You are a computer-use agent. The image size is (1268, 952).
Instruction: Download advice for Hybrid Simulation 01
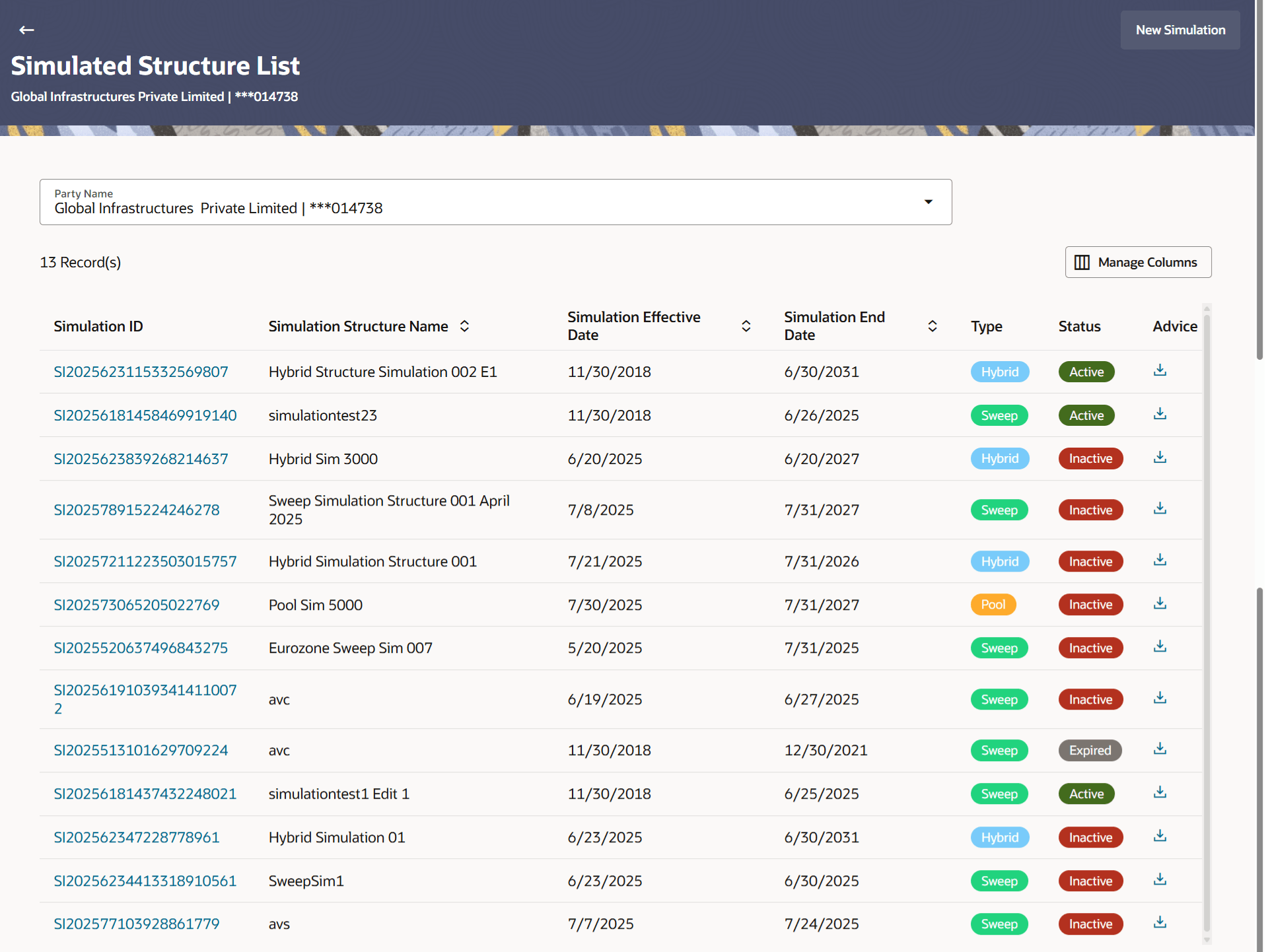click(1160, 836)
